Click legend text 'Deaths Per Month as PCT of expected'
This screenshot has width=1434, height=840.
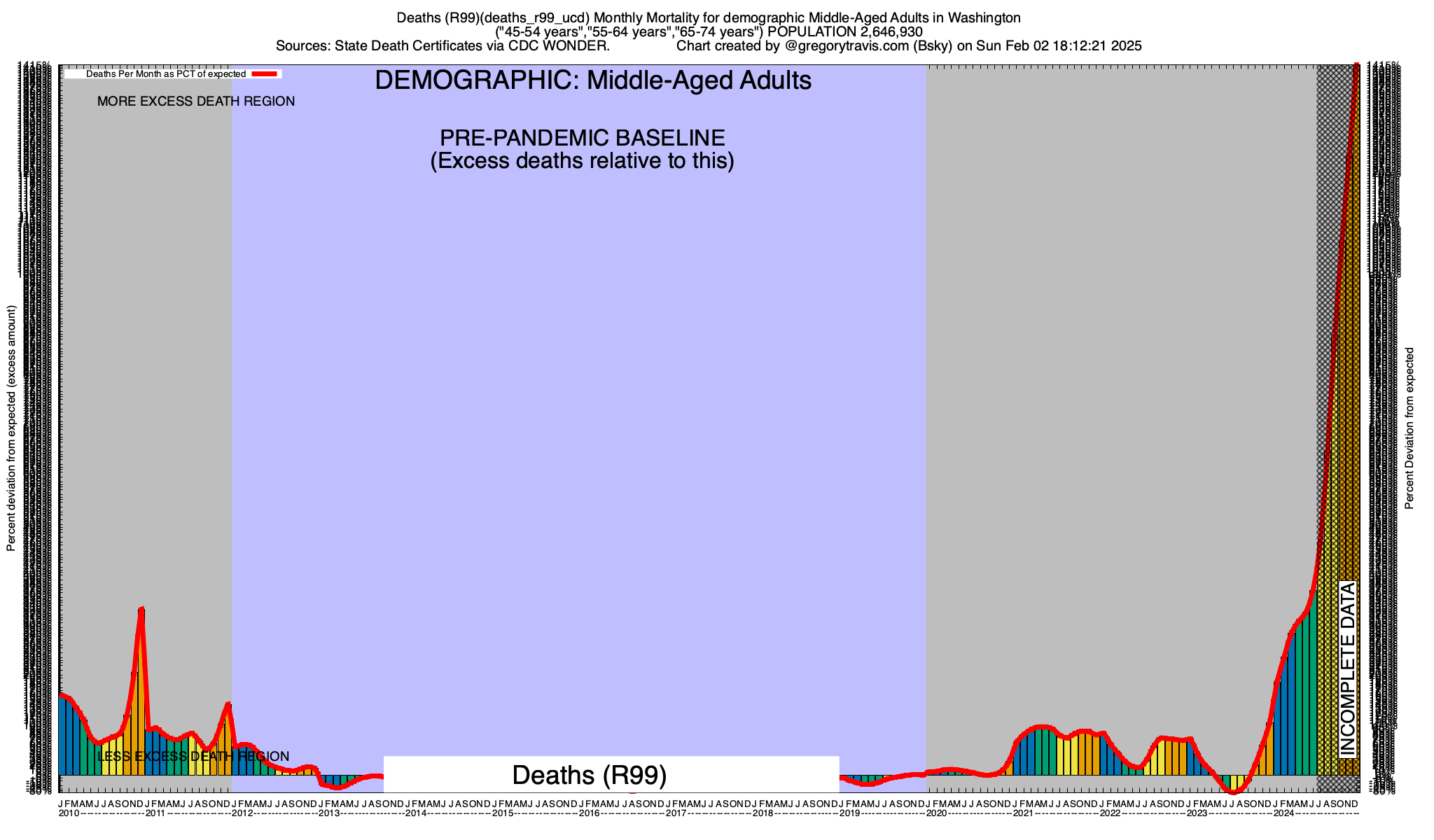point(166,74)
